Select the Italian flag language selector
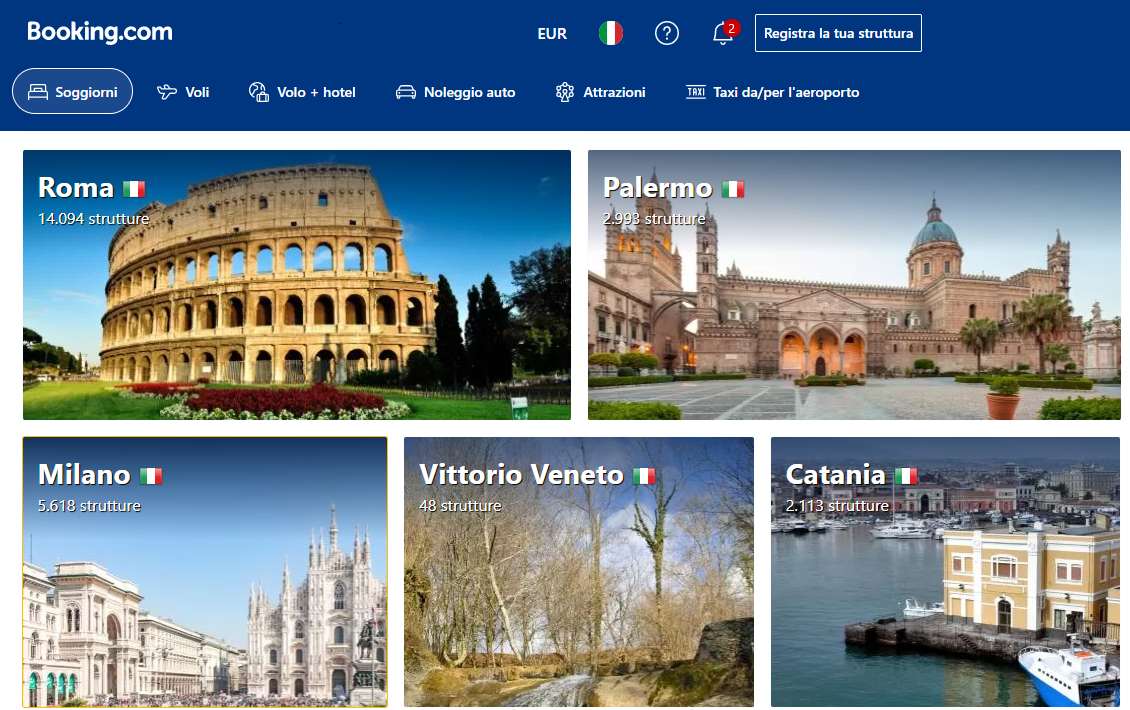1130x710 pixels. [610, 33]
